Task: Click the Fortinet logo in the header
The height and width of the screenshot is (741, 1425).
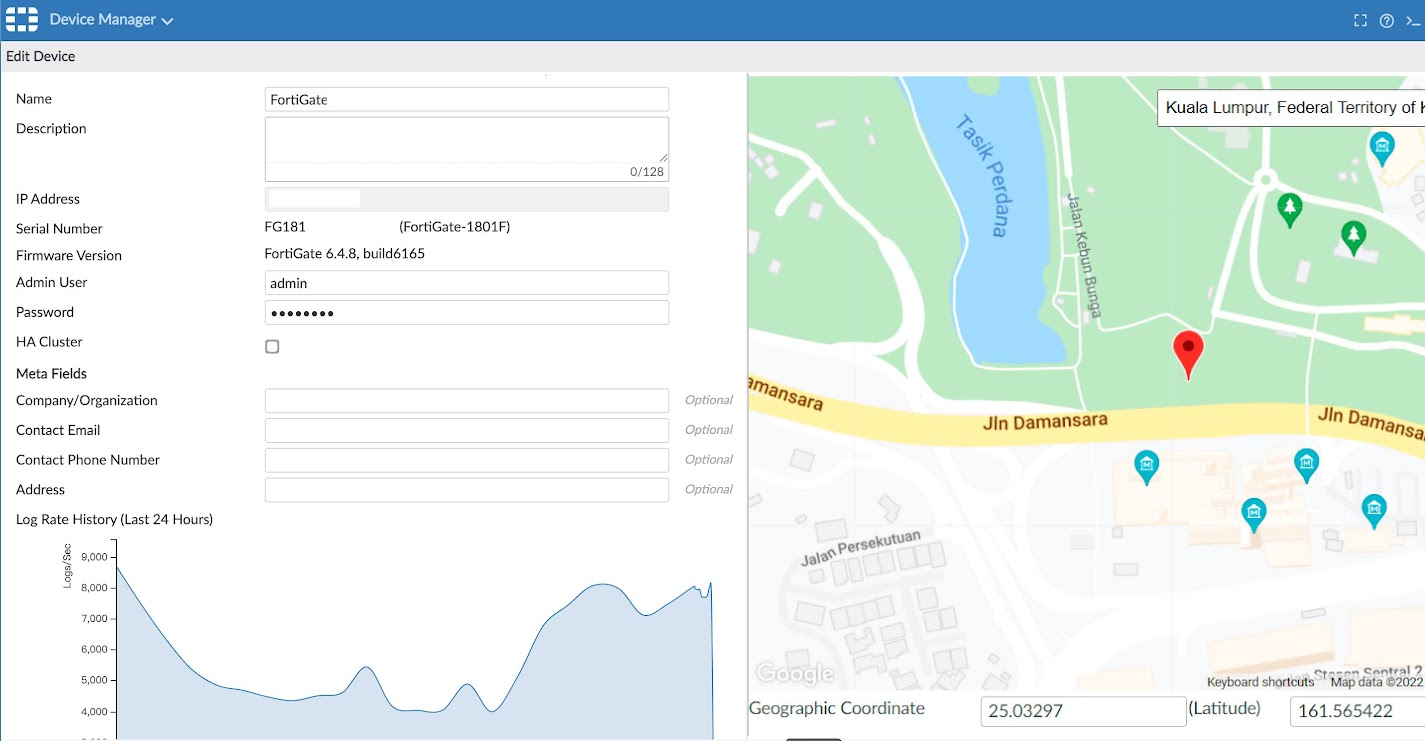Action: pos(21,19)
